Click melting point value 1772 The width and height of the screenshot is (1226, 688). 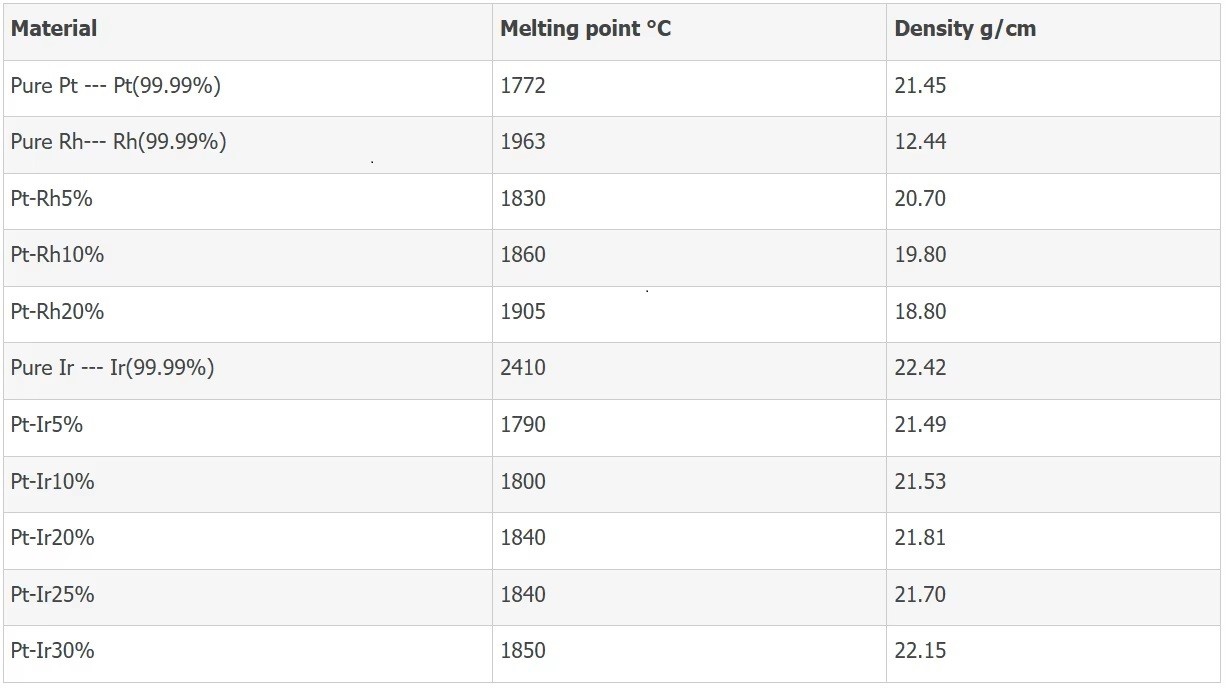pos(523,86)
